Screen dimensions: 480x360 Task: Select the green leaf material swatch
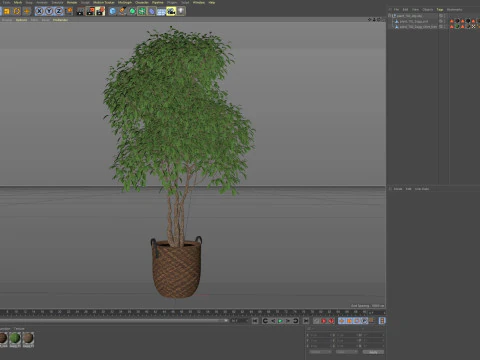pyautogui.click(x=15, y=338)
